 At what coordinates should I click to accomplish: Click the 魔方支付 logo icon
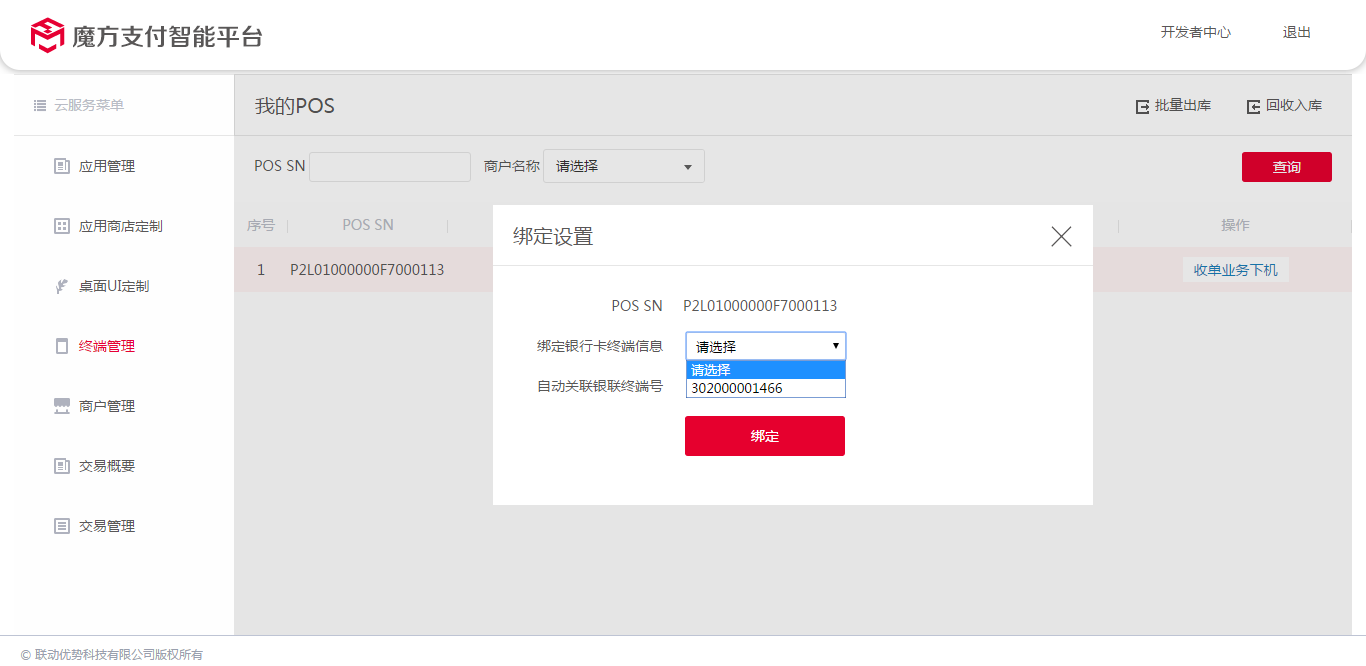pyautogui.click(x=47, y=36)
